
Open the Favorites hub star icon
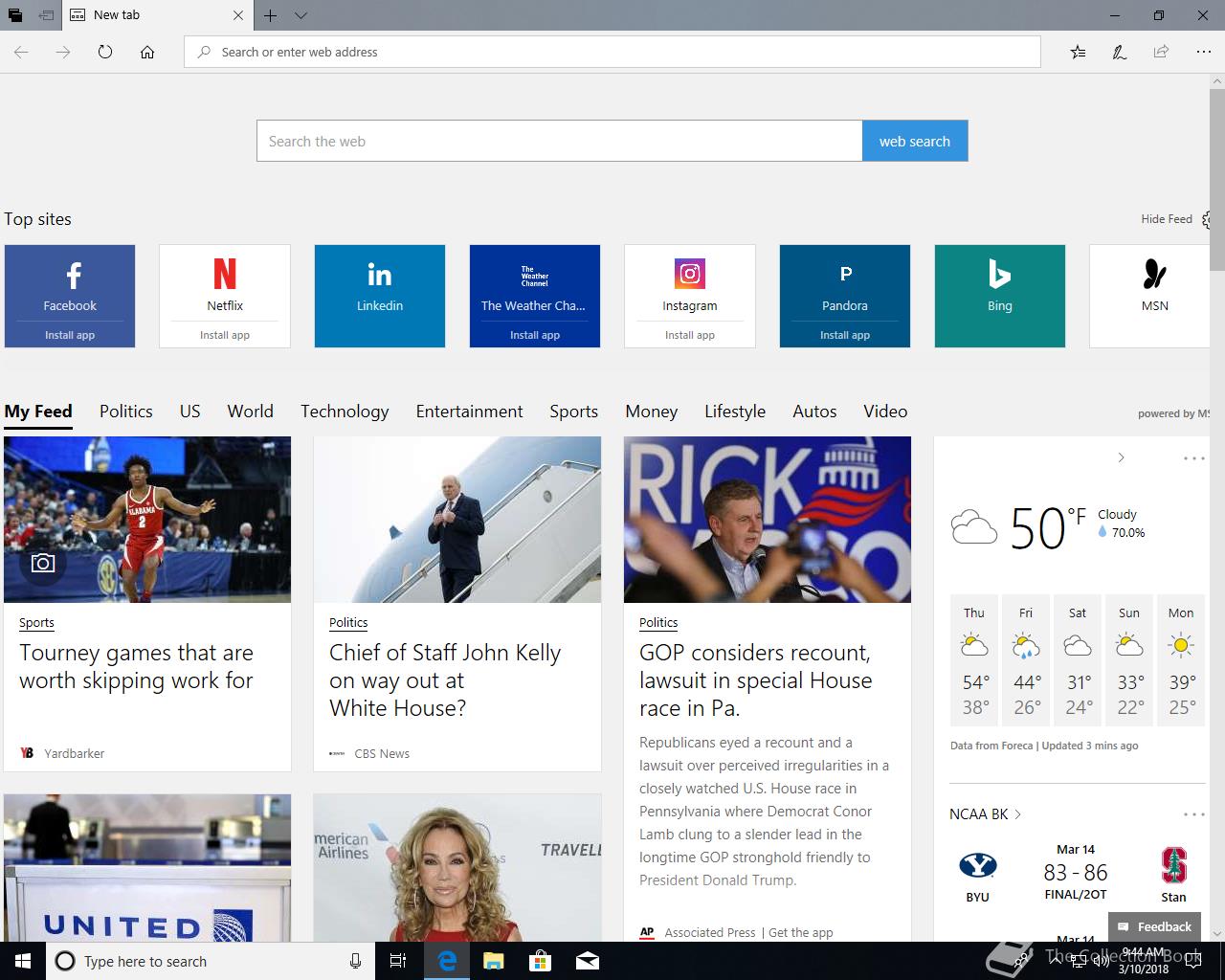(1078, 52)
